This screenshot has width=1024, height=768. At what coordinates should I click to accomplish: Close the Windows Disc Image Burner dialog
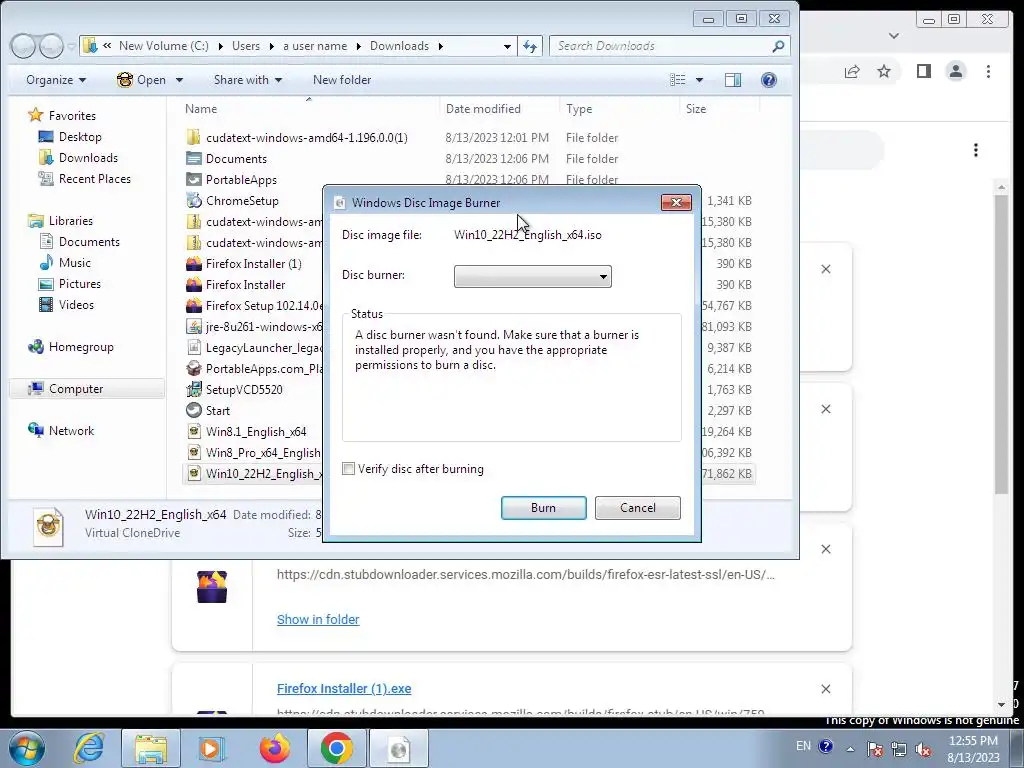click(x=676, y=202)
